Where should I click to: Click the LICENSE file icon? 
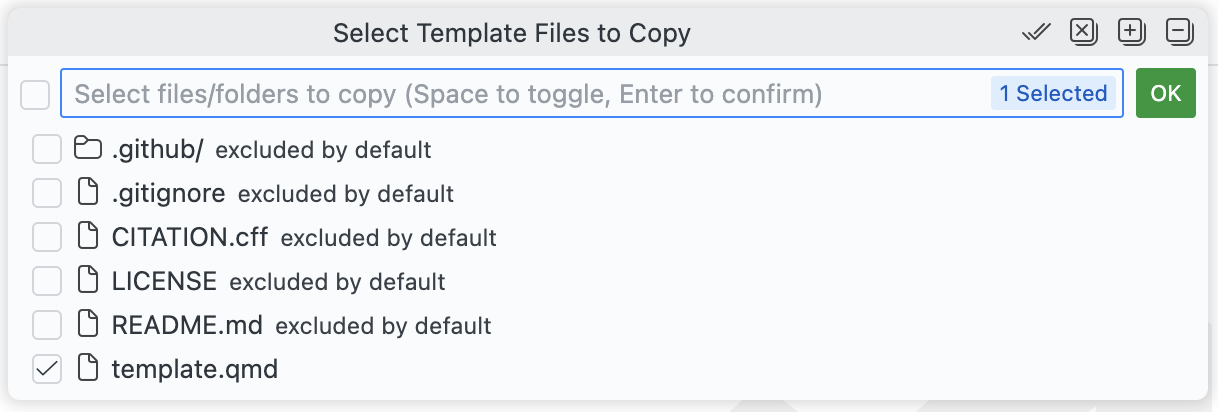click(89, 281)
